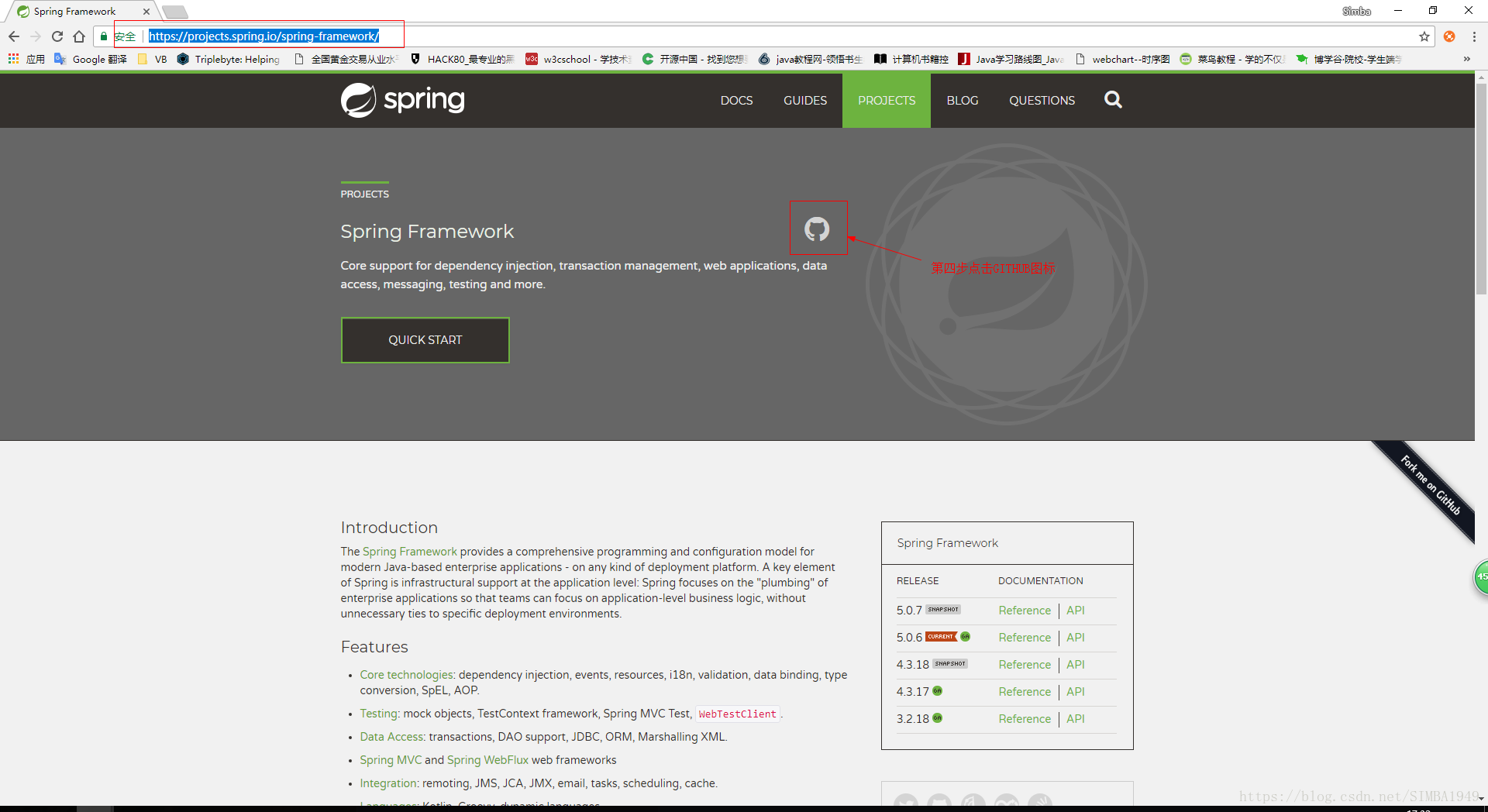This screenshot has height=812, width=1488.
Task: Open the Spring WebFlux link
Action: pos(487,760)
